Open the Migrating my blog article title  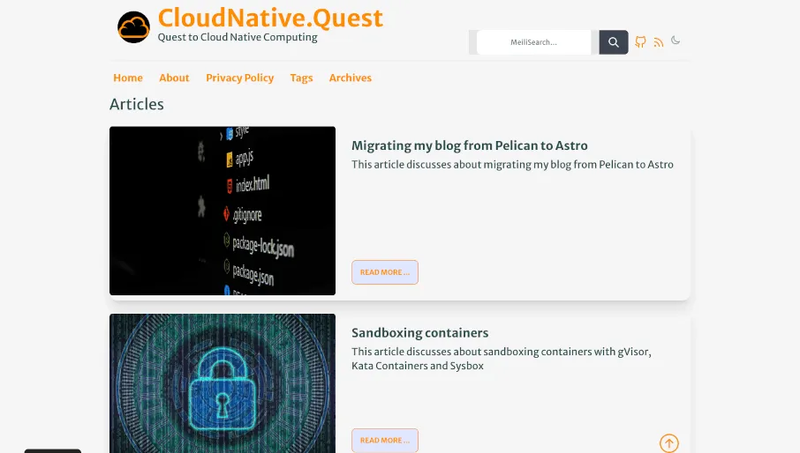click(469, 145)
